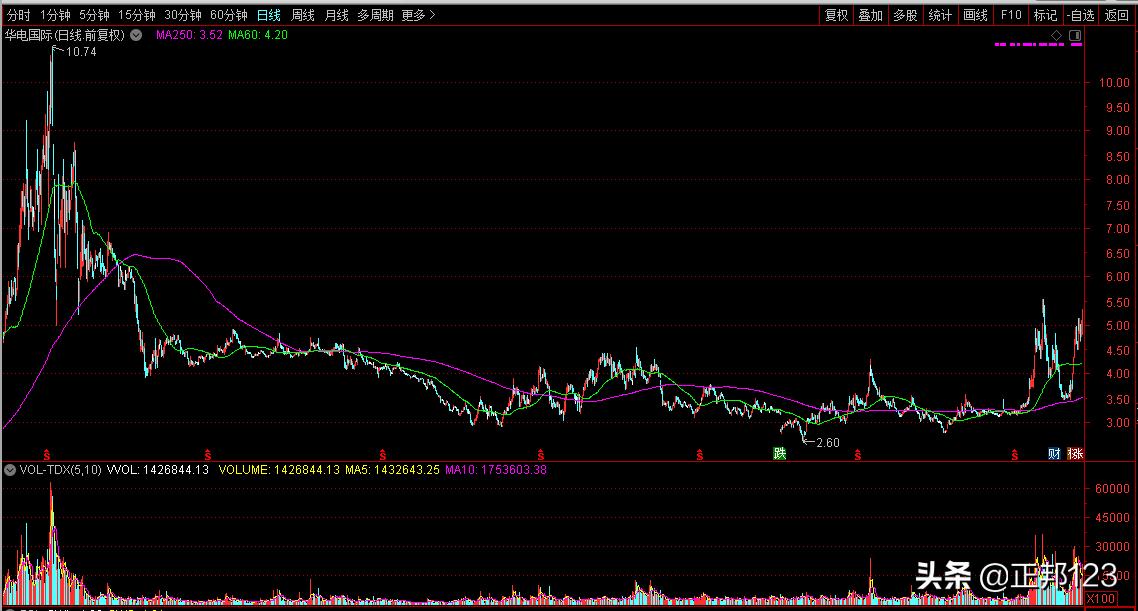Open the VOL-TDX indicator dropdown arrow
The width and height of the screenshot is (1138, 611).
click(9, 470)
